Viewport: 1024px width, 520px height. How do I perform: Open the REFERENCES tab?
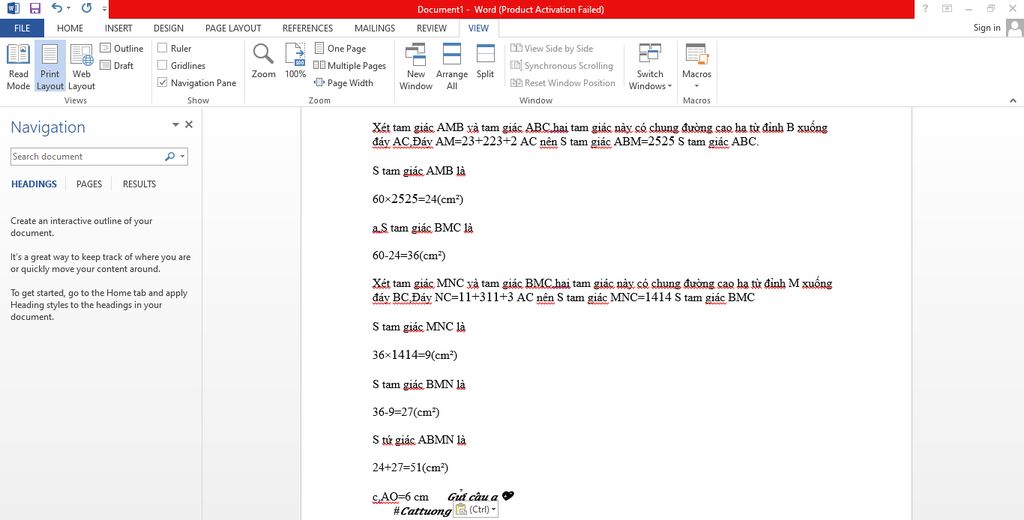(x=308, y=28)
